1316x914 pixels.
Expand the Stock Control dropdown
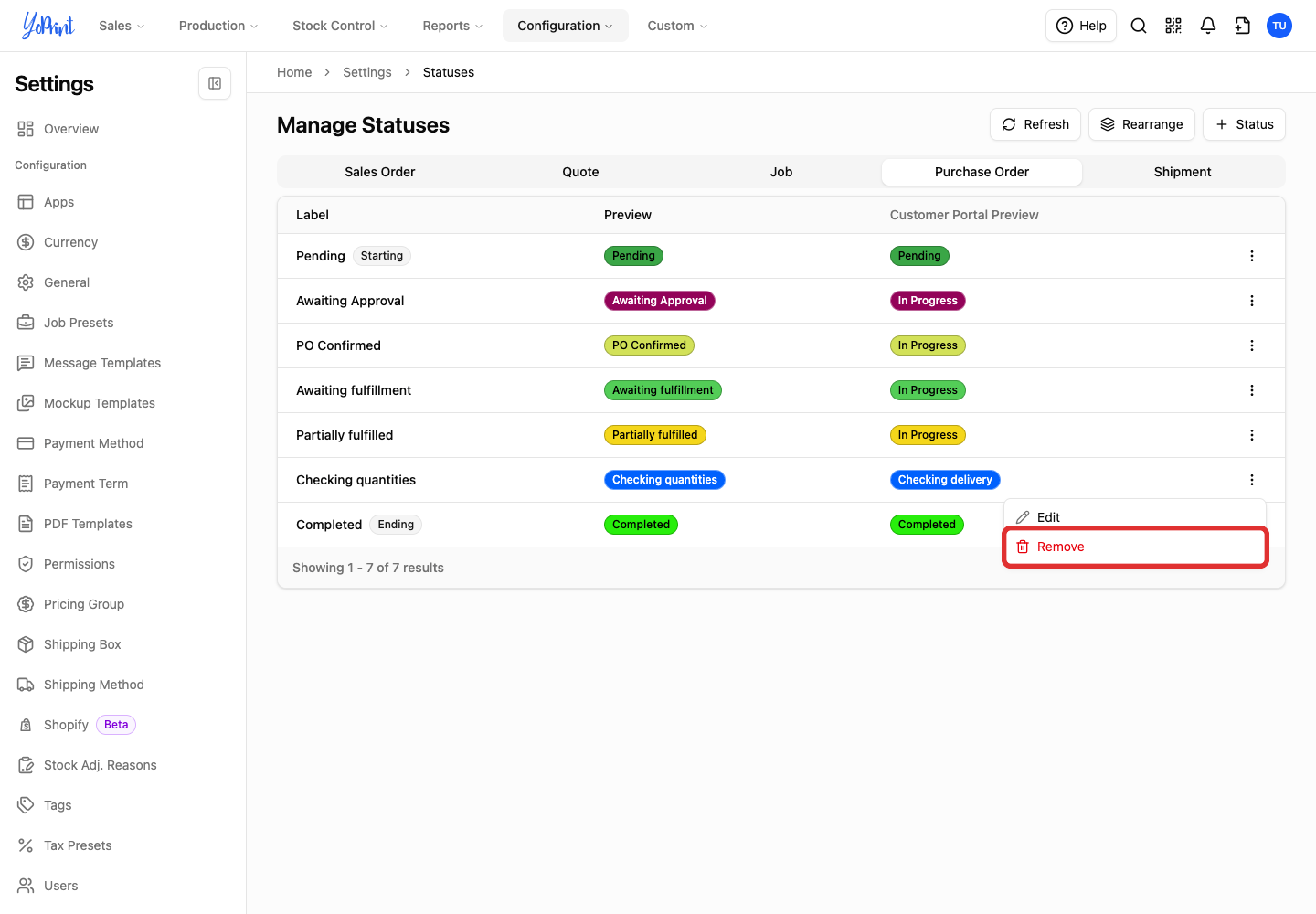point(340,26)
